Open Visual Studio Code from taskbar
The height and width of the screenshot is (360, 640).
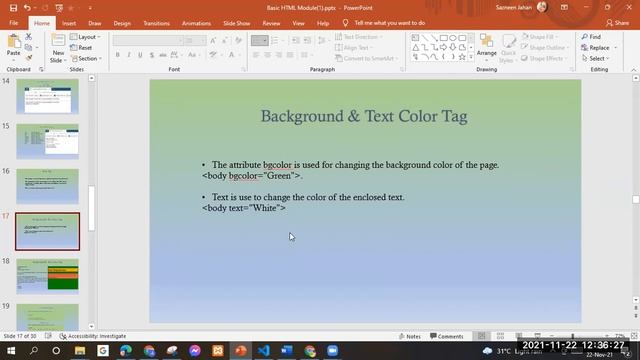pos(264,351)
